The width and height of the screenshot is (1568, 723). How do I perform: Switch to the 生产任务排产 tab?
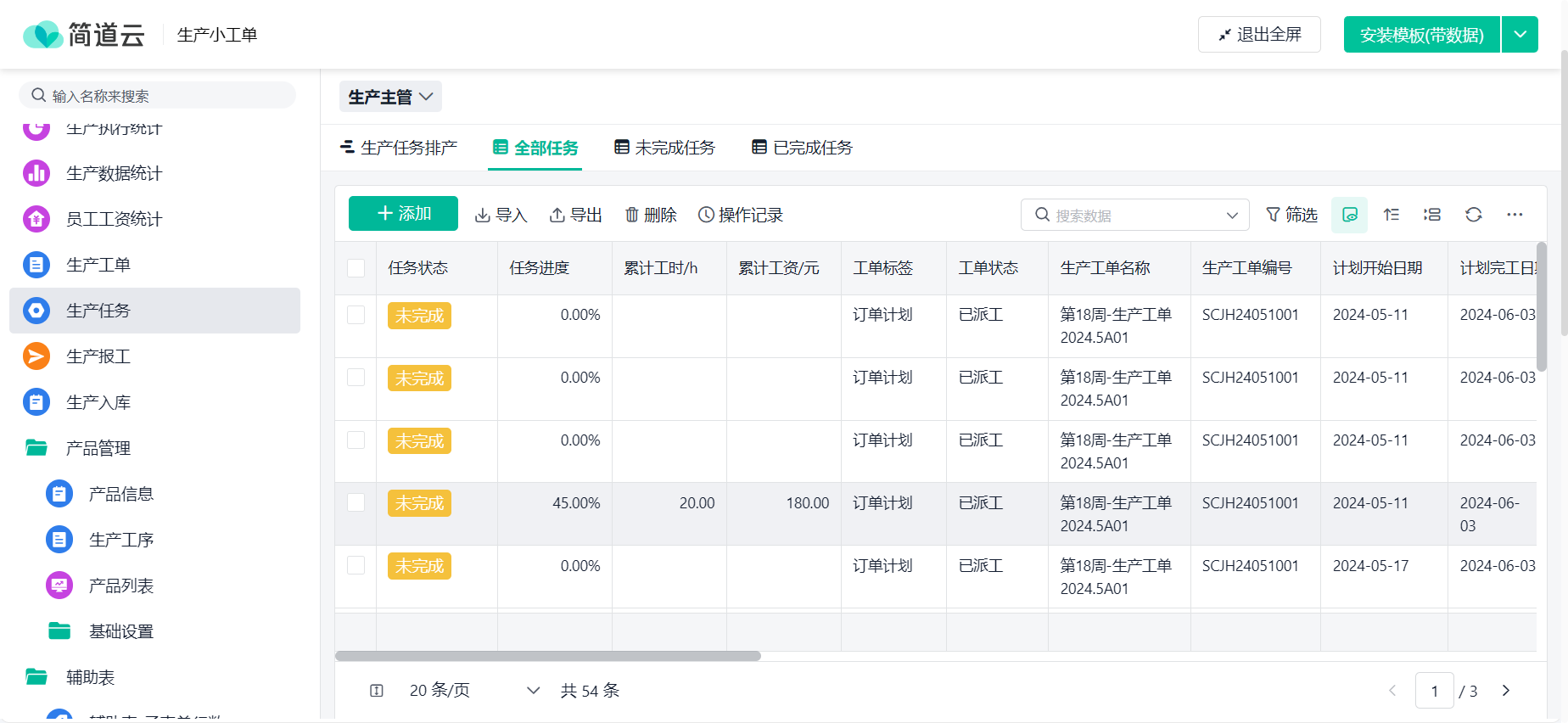tap(399, 148)
